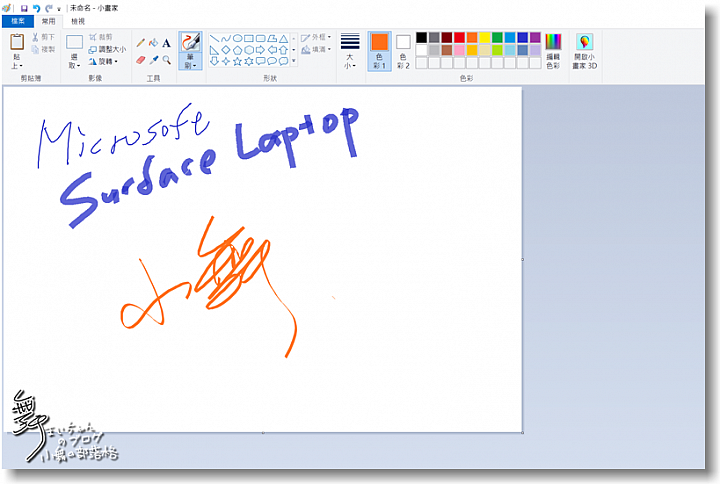This screenshot has width=720, height=484.
Task: Click the Select (選取) rectangle icon
Action: tap(74, 42)
